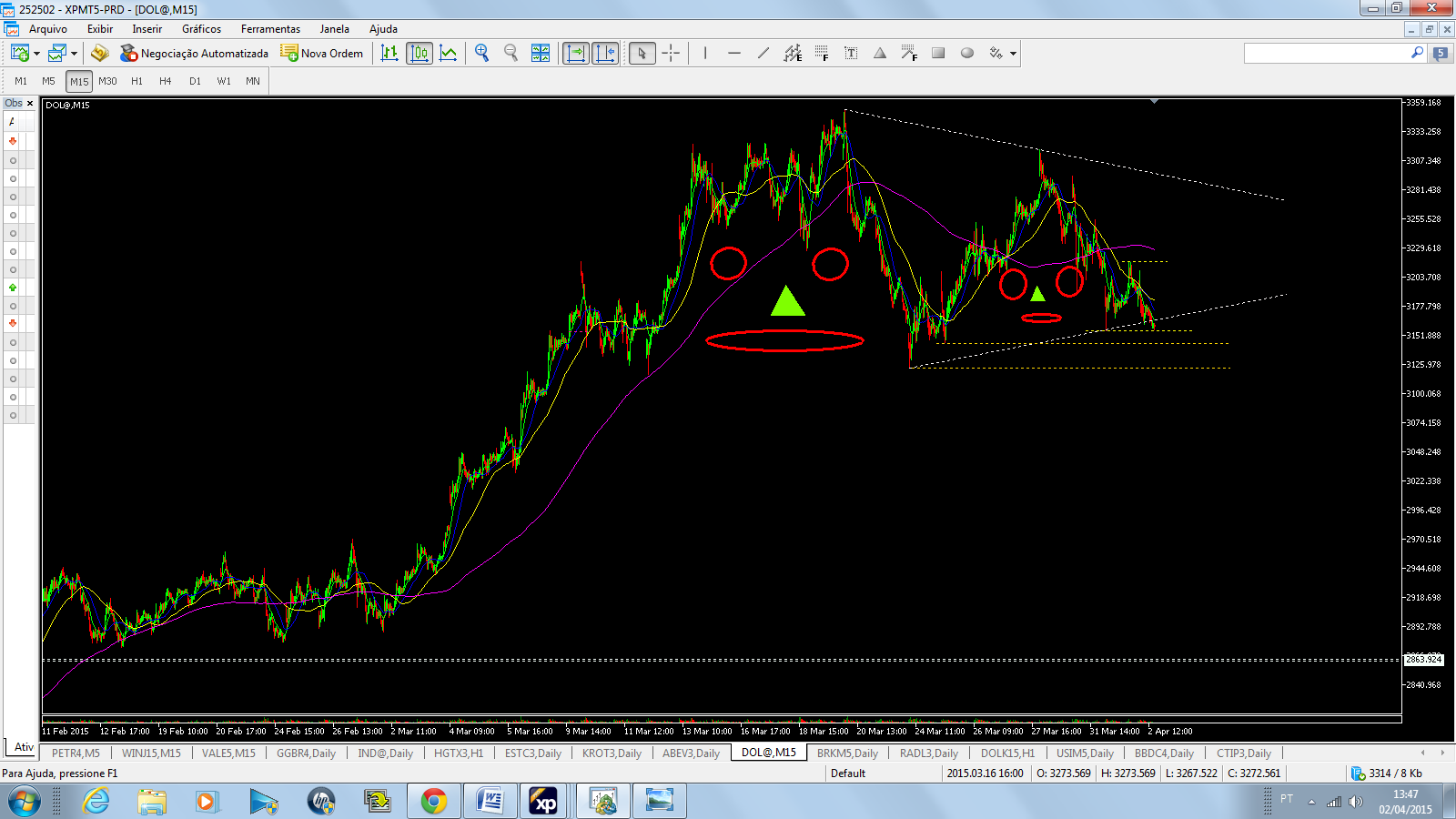
Task: Open the market data gold coins icon
Action: (x=99, y=53)
